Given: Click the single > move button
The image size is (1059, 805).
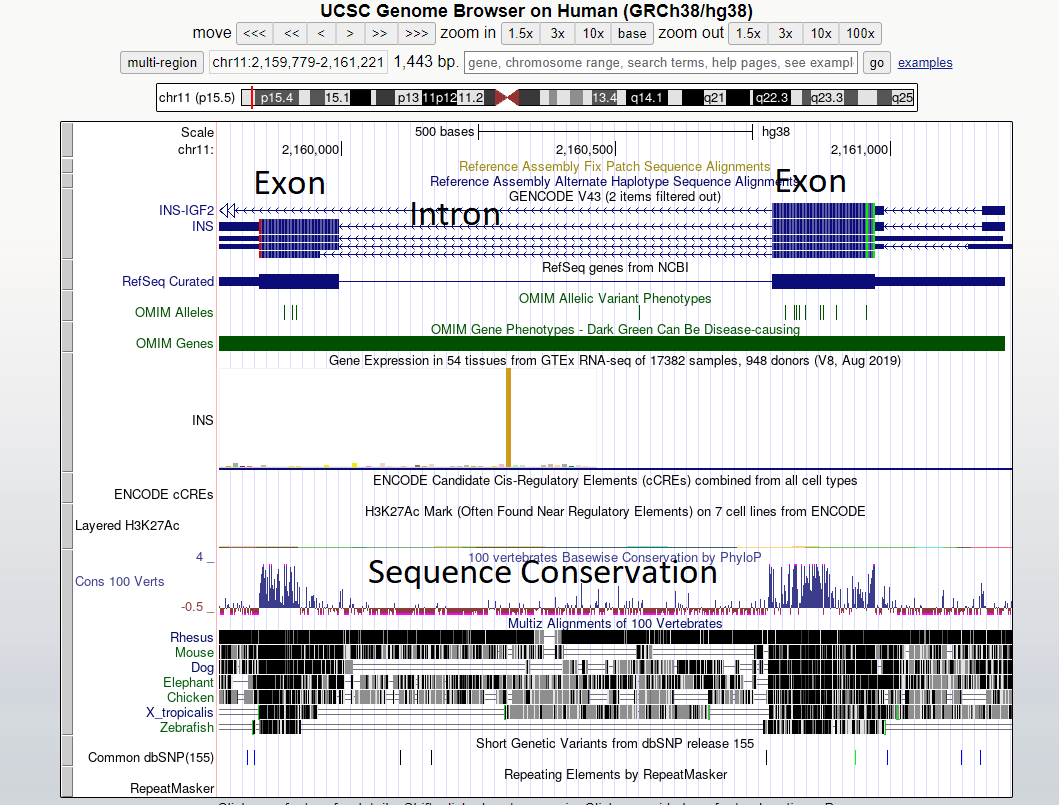Looking at the screenshot, I should (350, 34).
